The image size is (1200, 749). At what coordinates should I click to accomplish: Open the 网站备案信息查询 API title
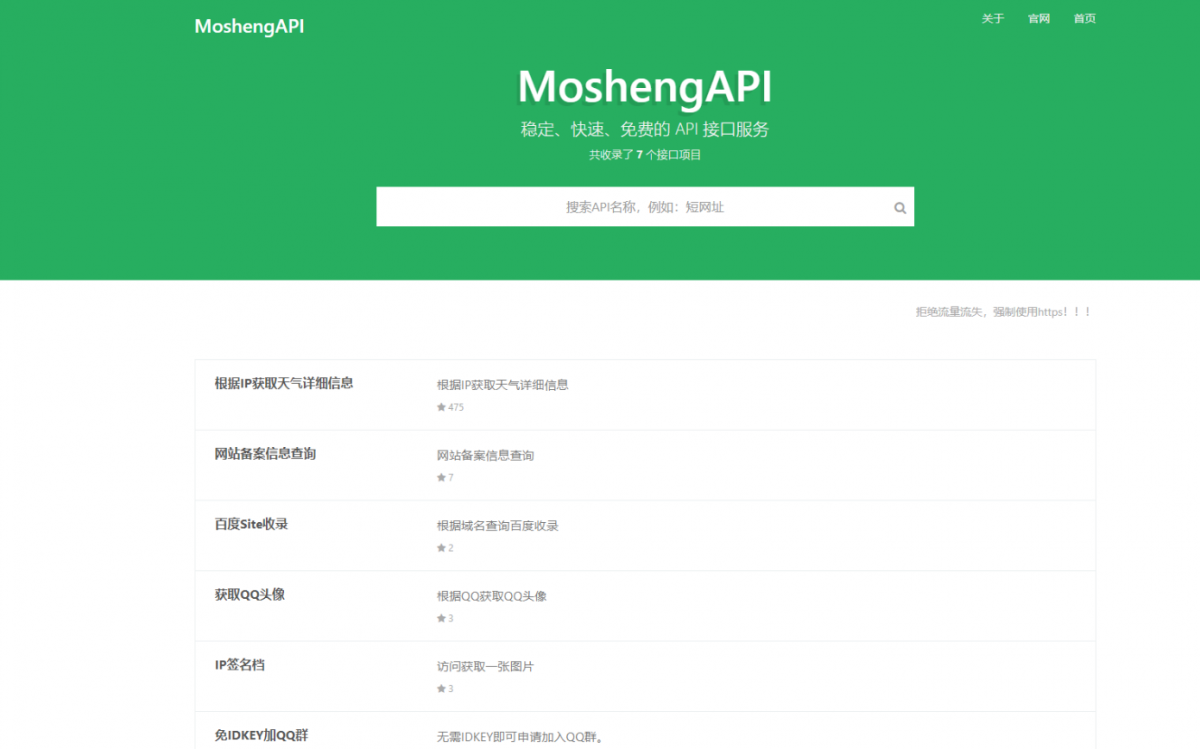pos(265,454)
